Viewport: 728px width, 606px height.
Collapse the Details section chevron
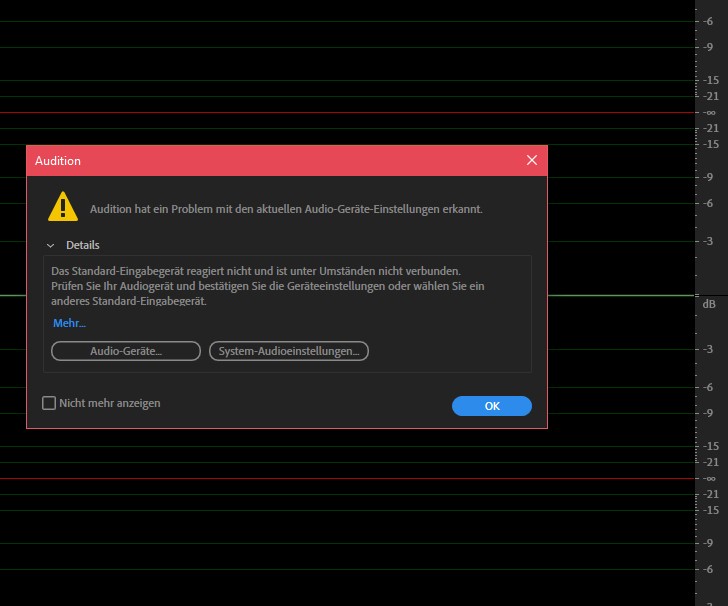(x=51, y=245)
